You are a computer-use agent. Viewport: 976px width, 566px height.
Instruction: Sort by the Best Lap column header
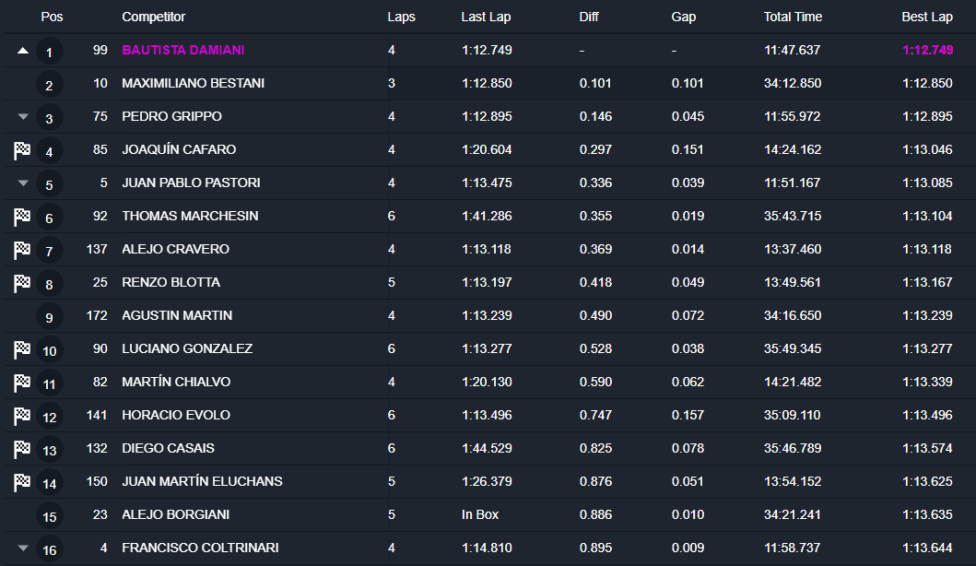pyautogui.click(x=927, y=17)
